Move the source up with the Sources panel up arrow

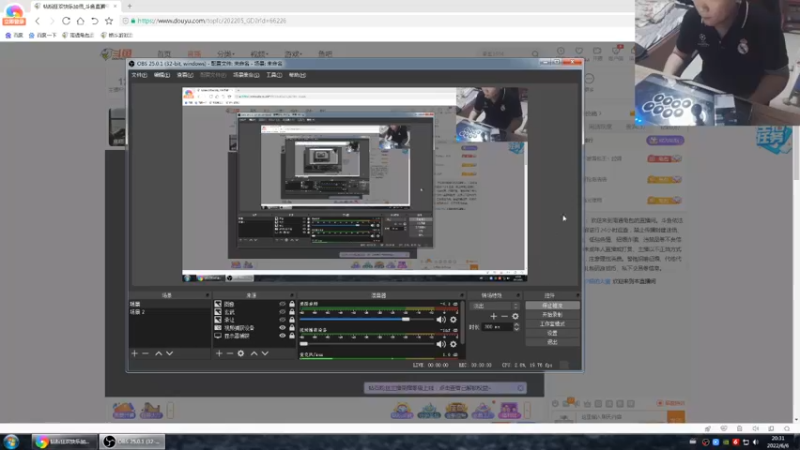254,353
